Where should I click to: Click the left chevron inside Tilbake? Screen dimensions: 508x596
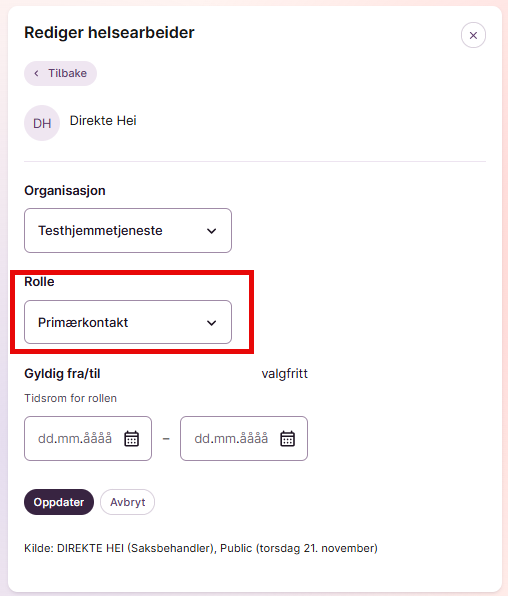click(37, 73)
